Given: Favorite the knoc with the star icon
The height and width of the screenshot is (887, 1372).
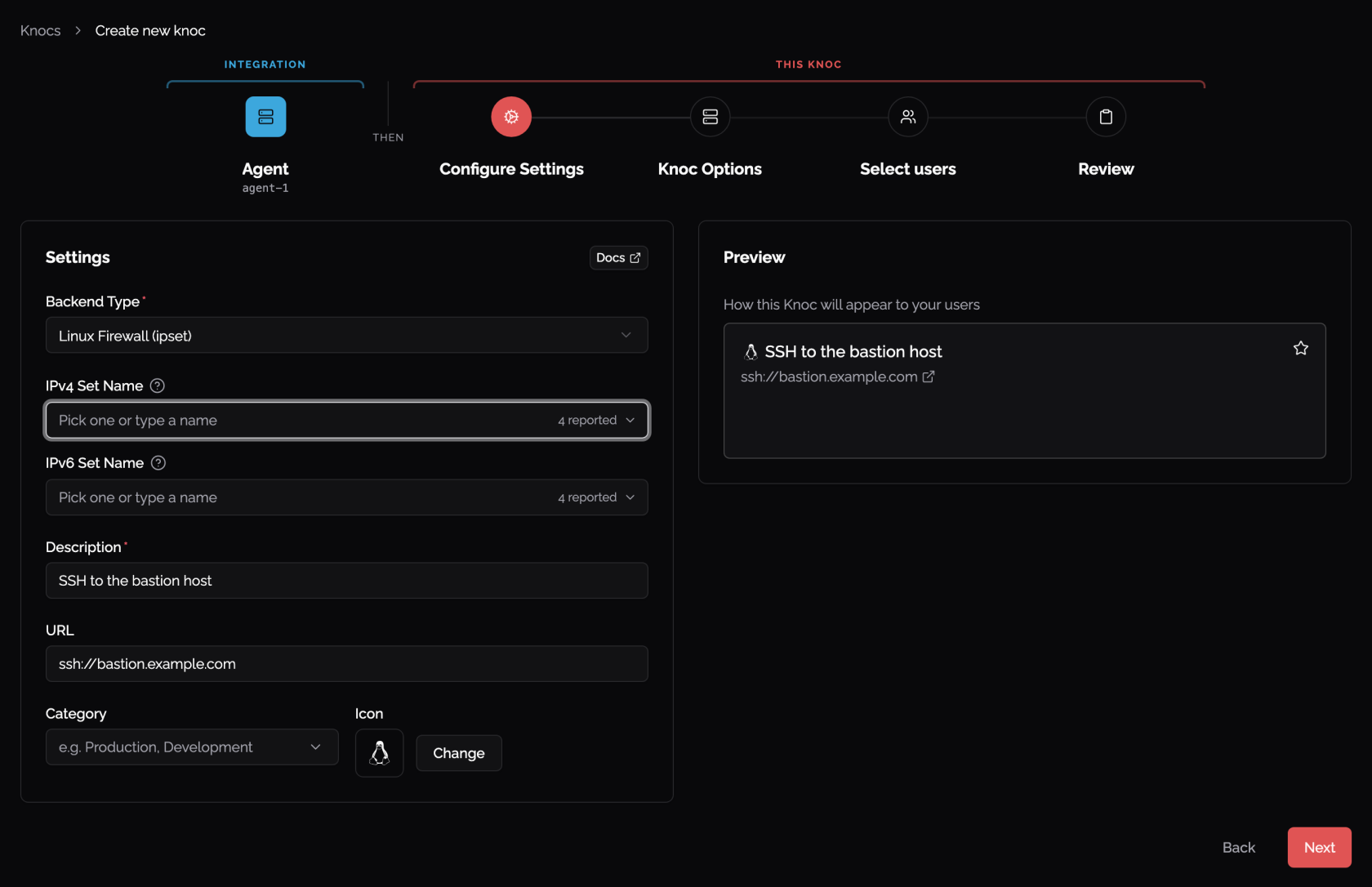Looking at the screenshot, I should click(x=1301, y=348).
